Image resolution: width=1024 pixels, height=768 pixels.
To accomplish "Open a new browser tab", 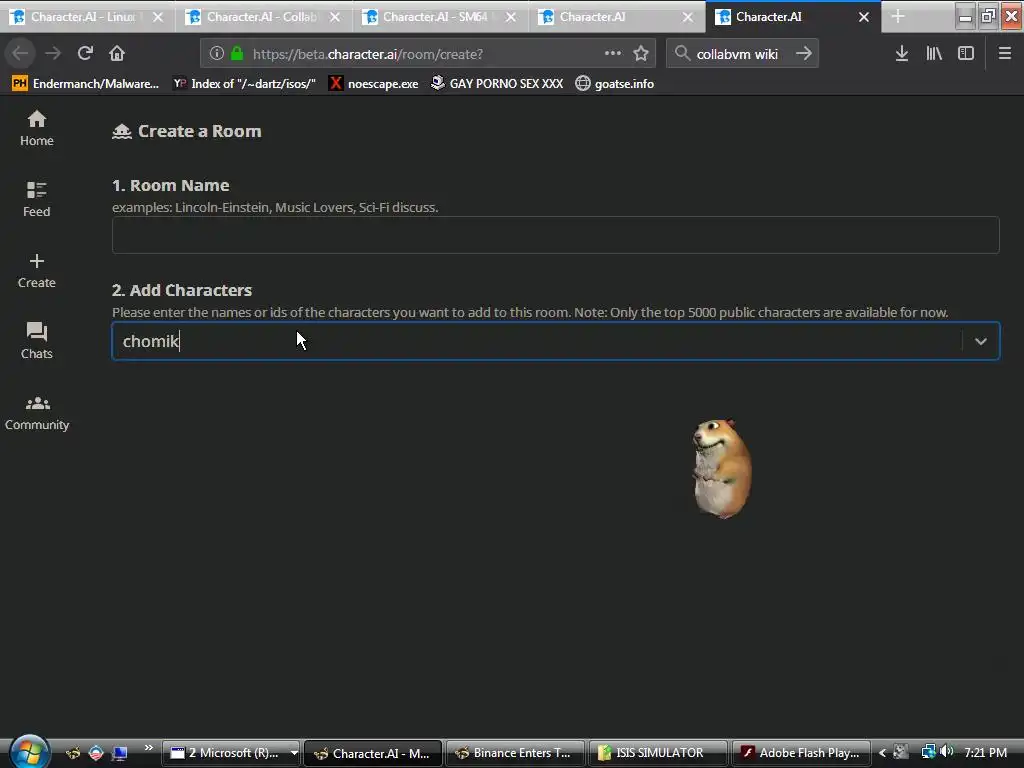I will point(898,17).
